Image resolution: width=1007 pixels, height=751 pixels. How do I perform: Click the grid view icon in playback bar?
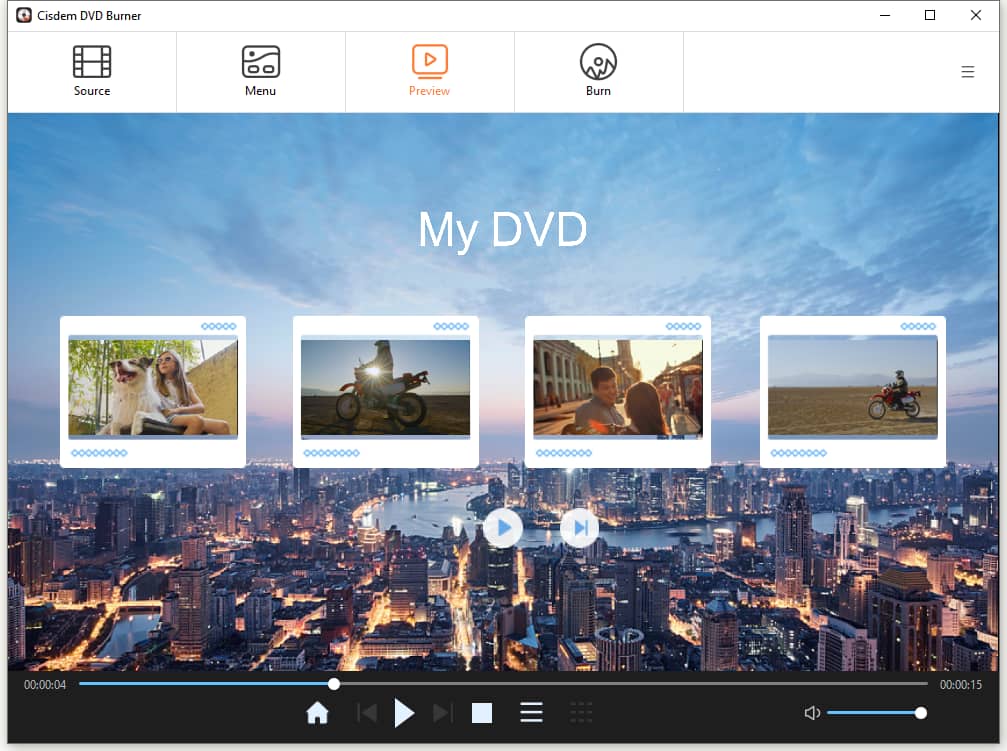pos(581,712)
